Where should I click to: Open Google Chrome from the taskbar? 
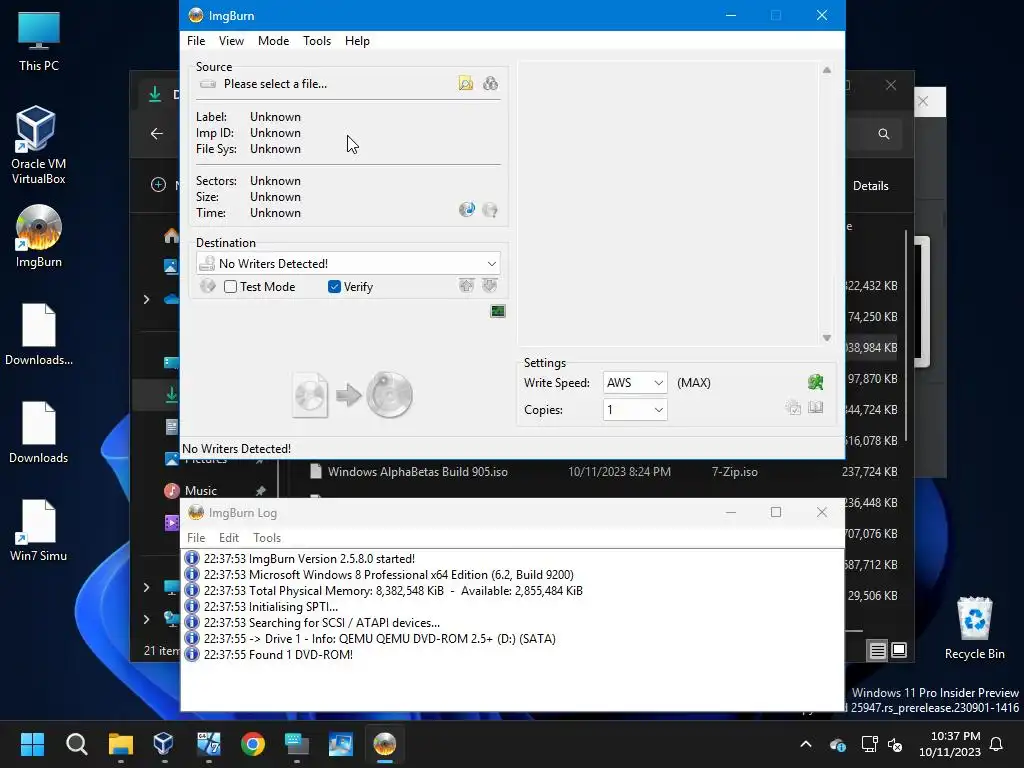coord(253,744)
